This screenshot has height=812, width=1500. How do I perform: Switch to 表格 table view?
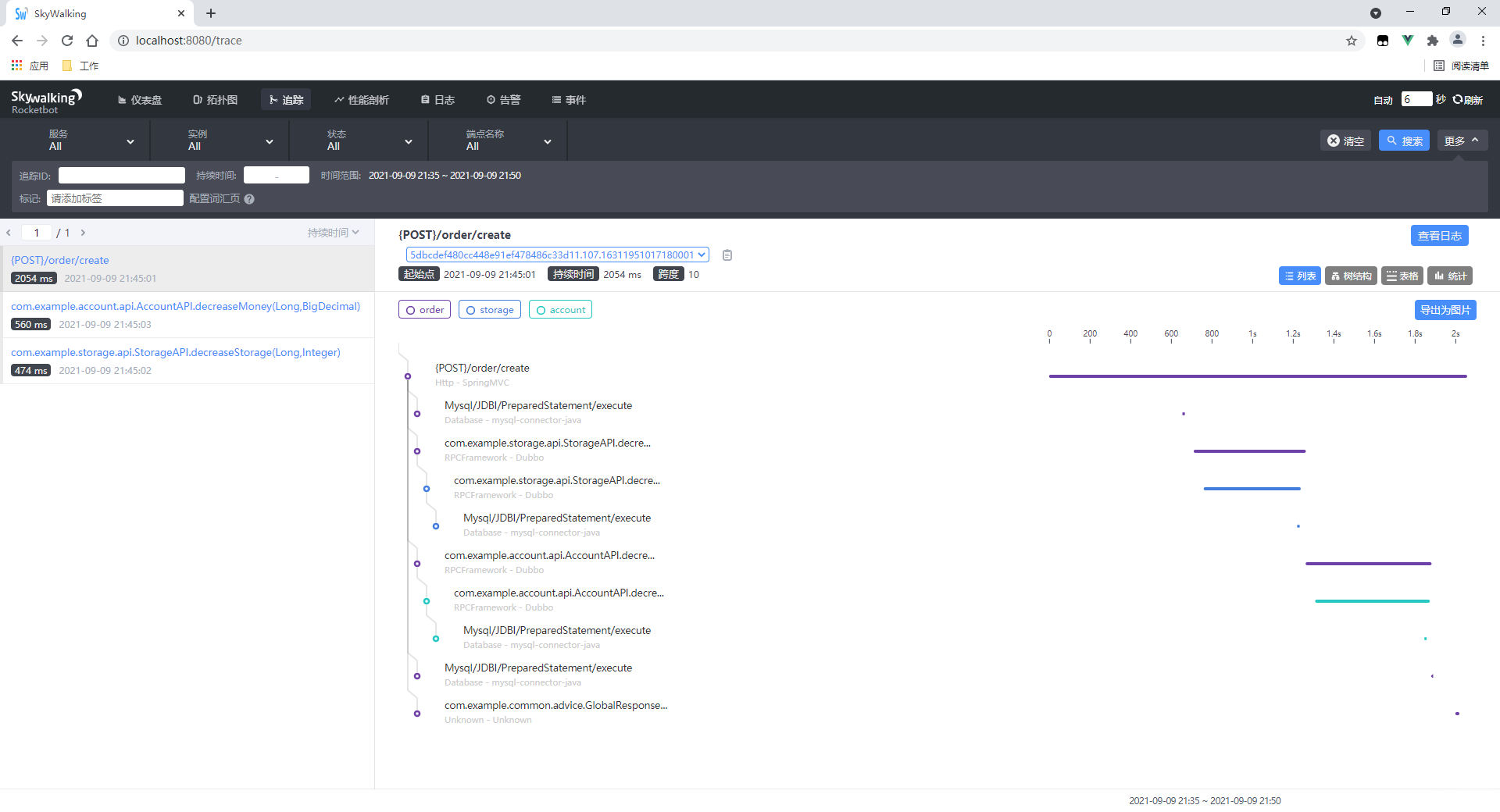point(1402,276)
